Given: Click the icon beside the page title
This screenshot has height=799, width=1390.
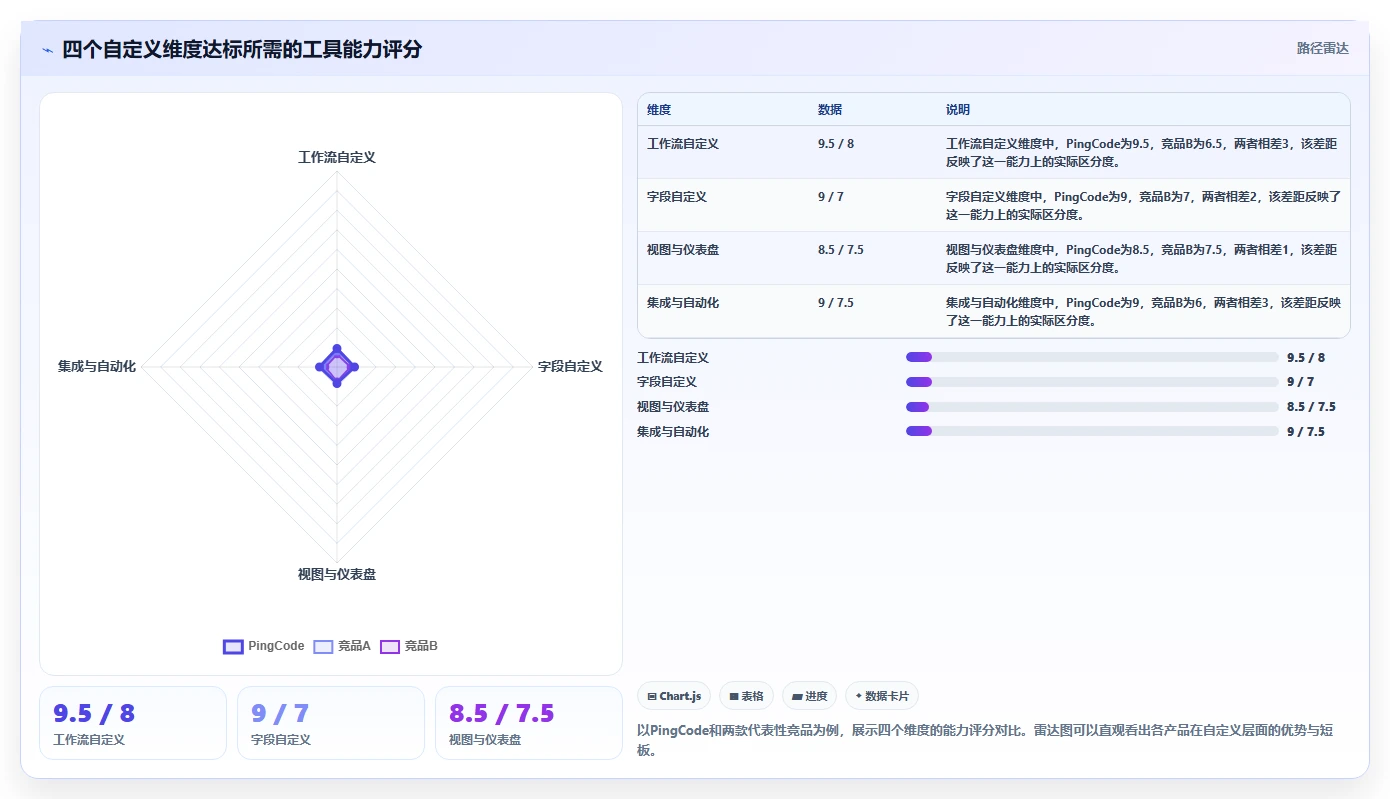Looking at the screenshot, I should tap(47, 49).
